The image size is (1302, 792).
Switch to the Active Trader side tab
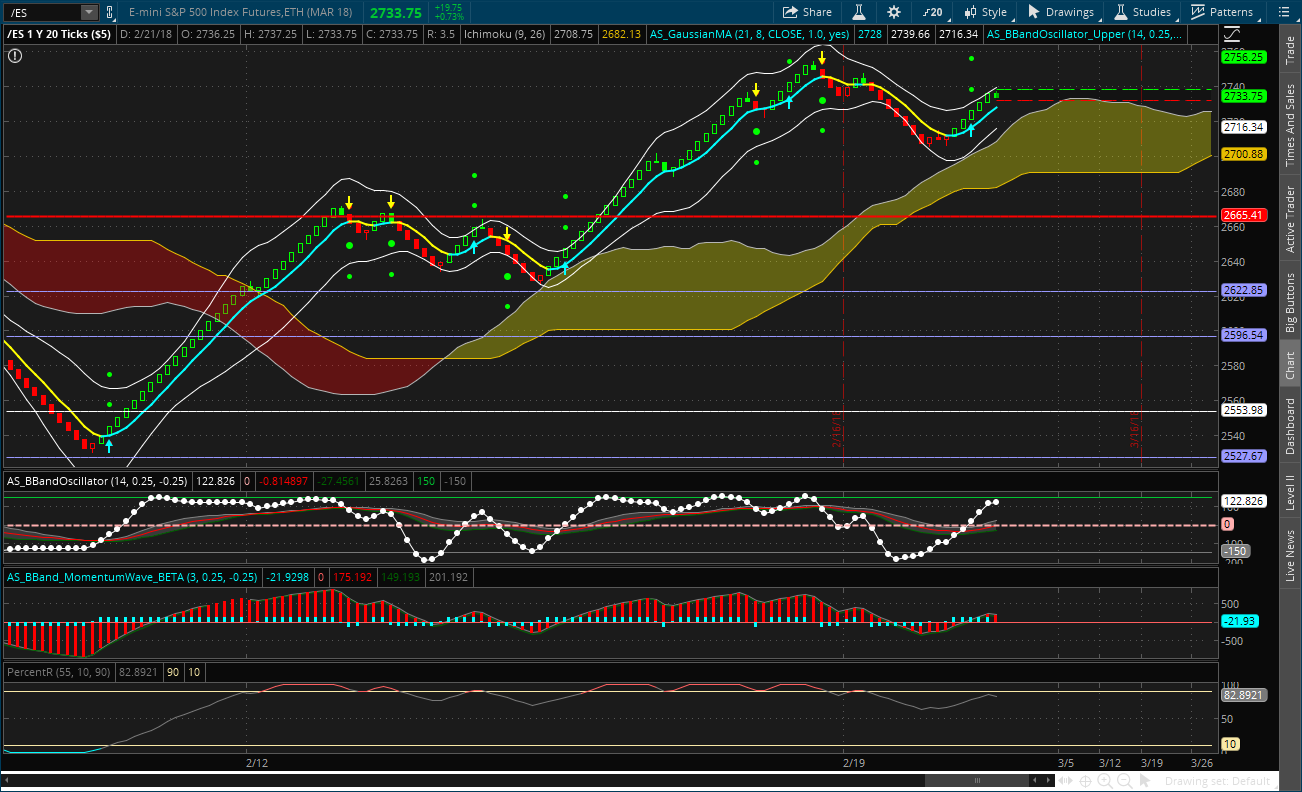[x=1290, y=220]
